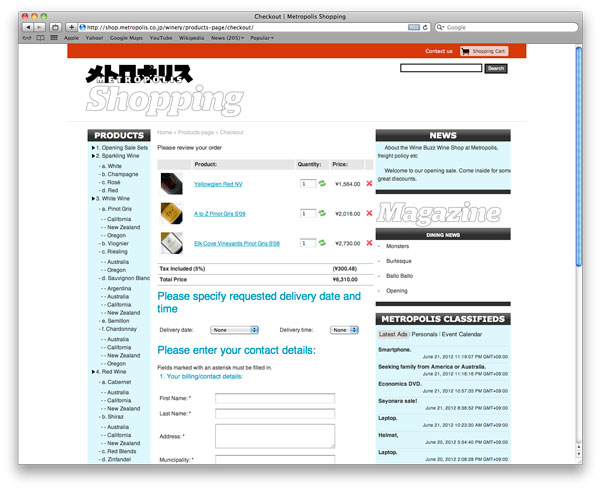Open Delivery time dropdown
Screen dimensions: 600x489
tap(345, 330)
